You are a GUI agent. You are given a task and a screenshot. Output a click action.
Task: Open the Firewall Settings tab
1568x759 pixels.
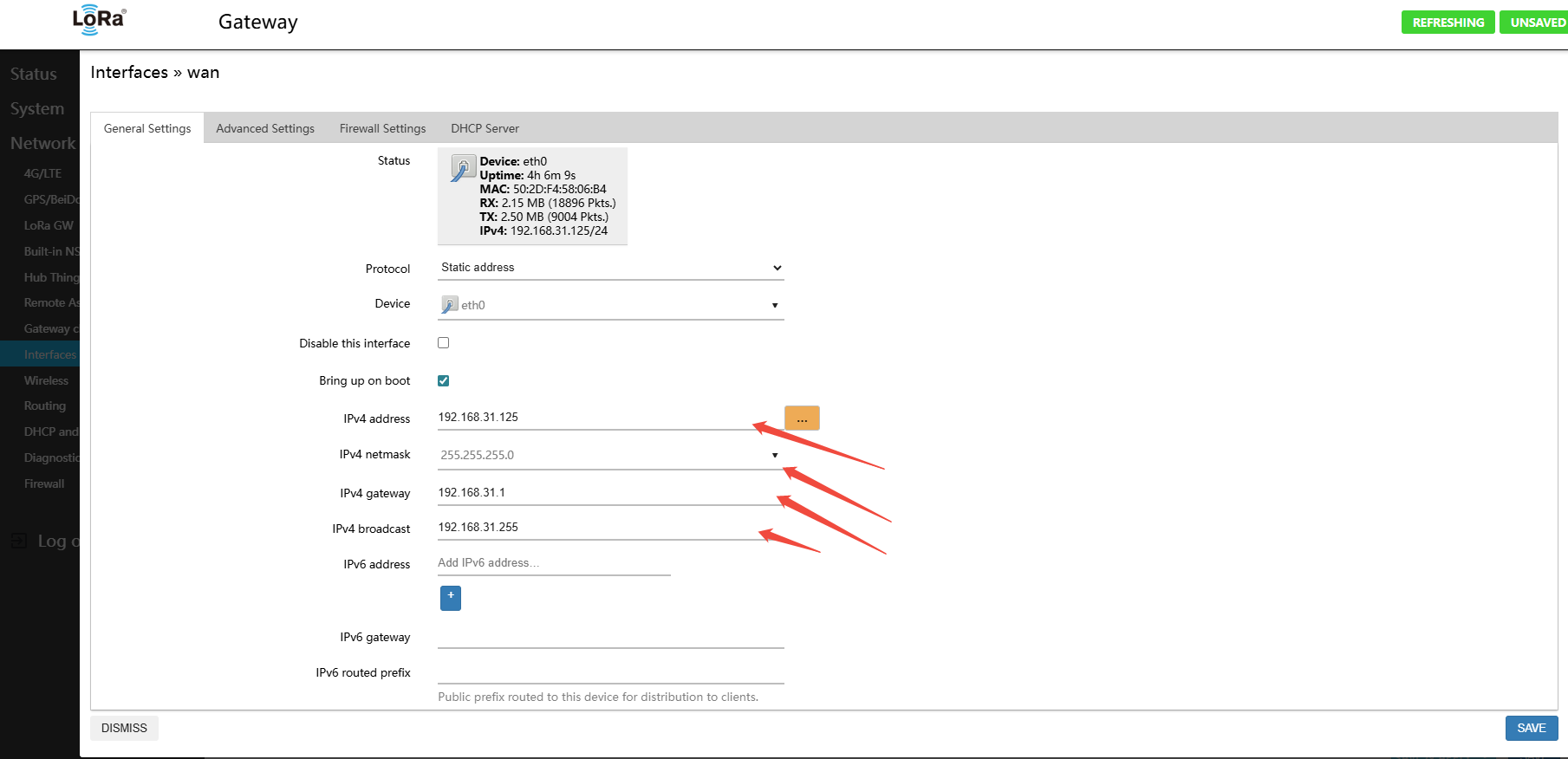click(382, 128)
